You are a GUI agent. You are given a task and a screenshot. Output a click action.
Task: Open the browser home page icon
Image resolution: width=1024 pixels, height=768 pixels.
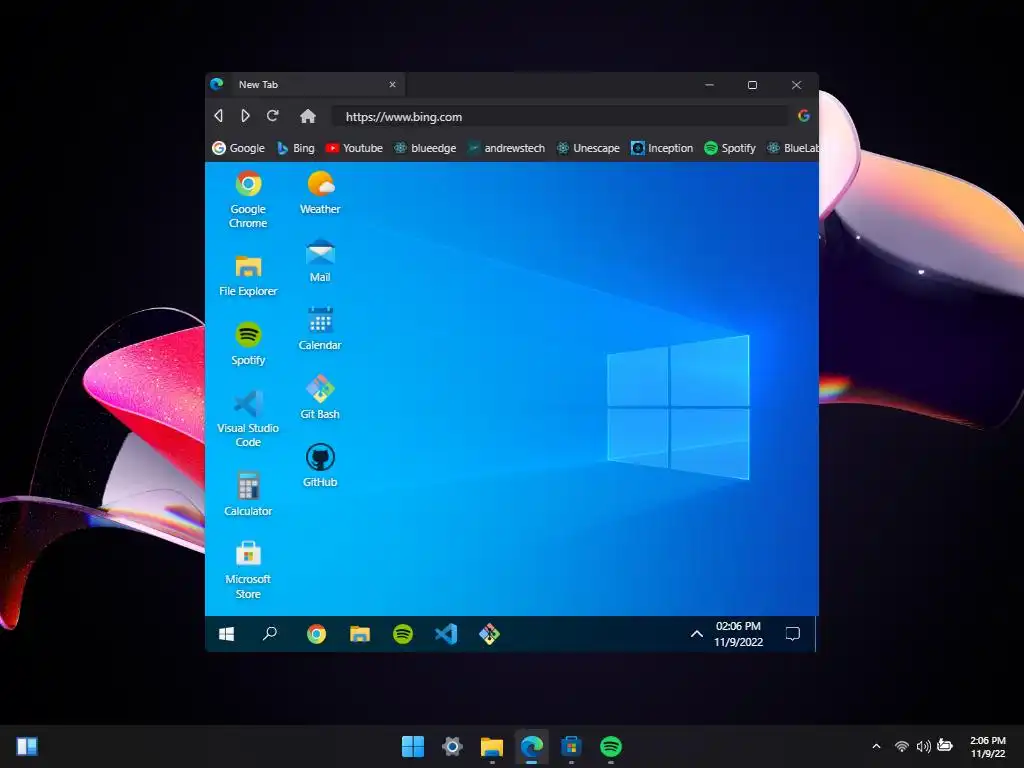(308, 116)
